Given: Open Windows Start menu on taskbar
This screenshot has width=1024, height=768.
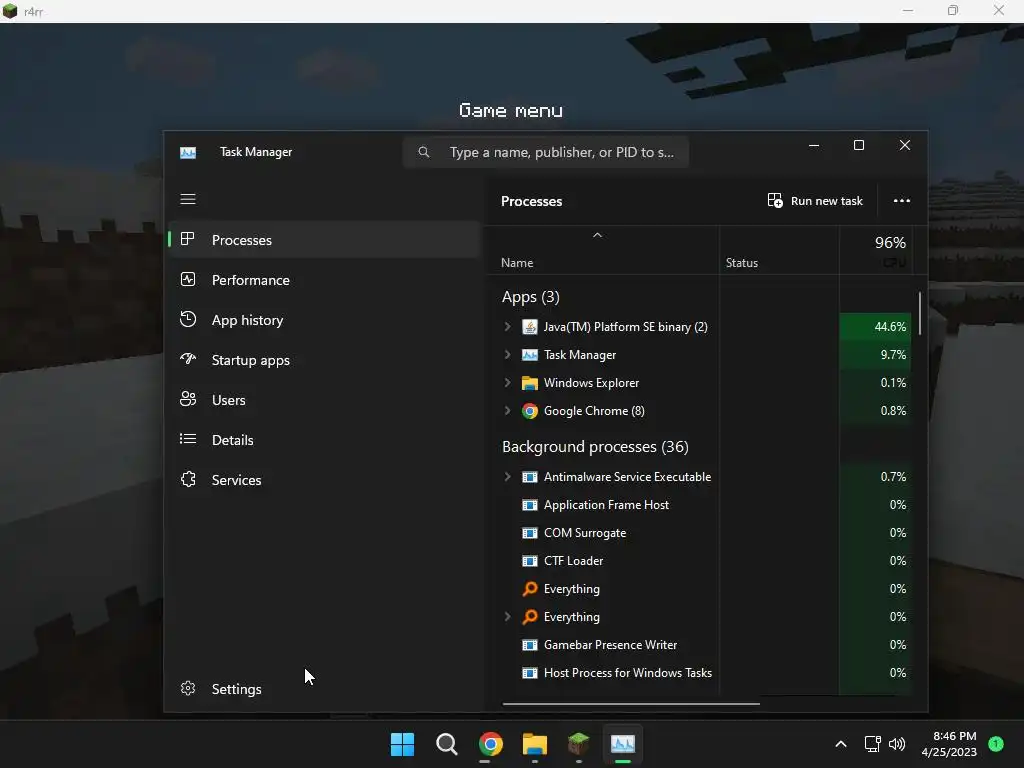Looking at the screenshot, I should (402, 744).
